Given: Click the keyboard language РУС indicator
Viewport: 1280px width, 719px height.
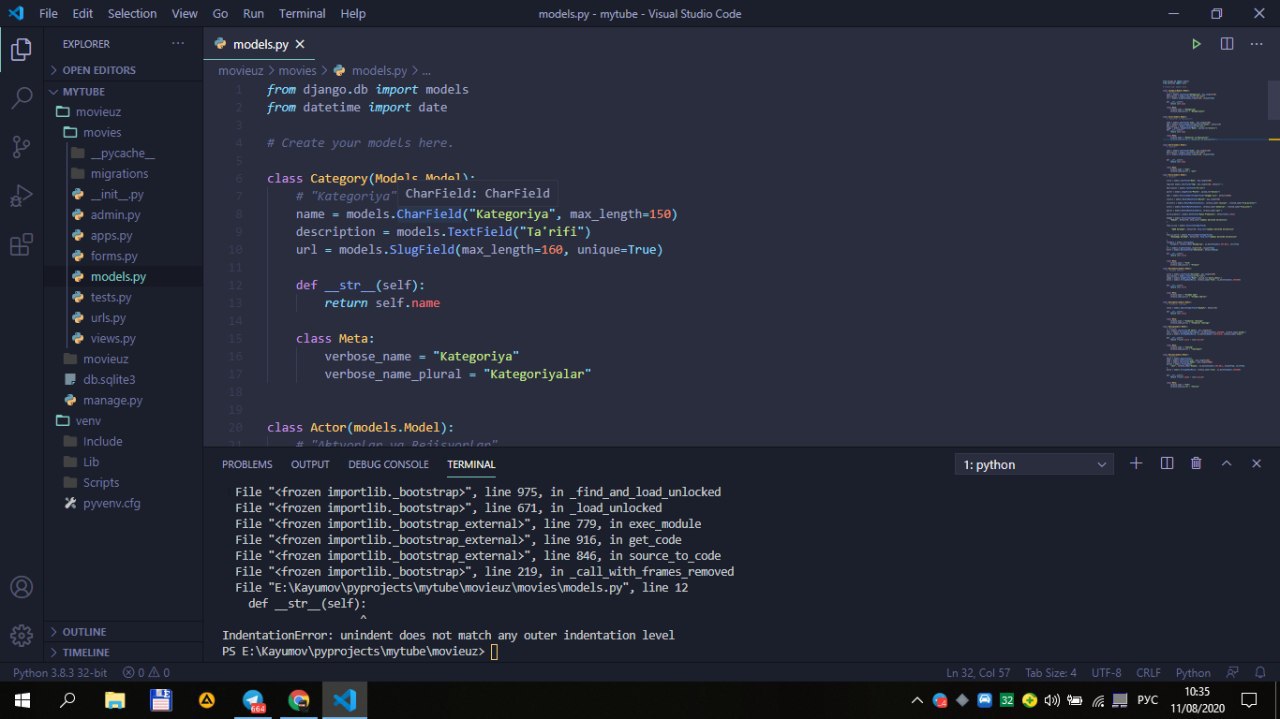Looking at the screenshot, I should [1148, 700].
